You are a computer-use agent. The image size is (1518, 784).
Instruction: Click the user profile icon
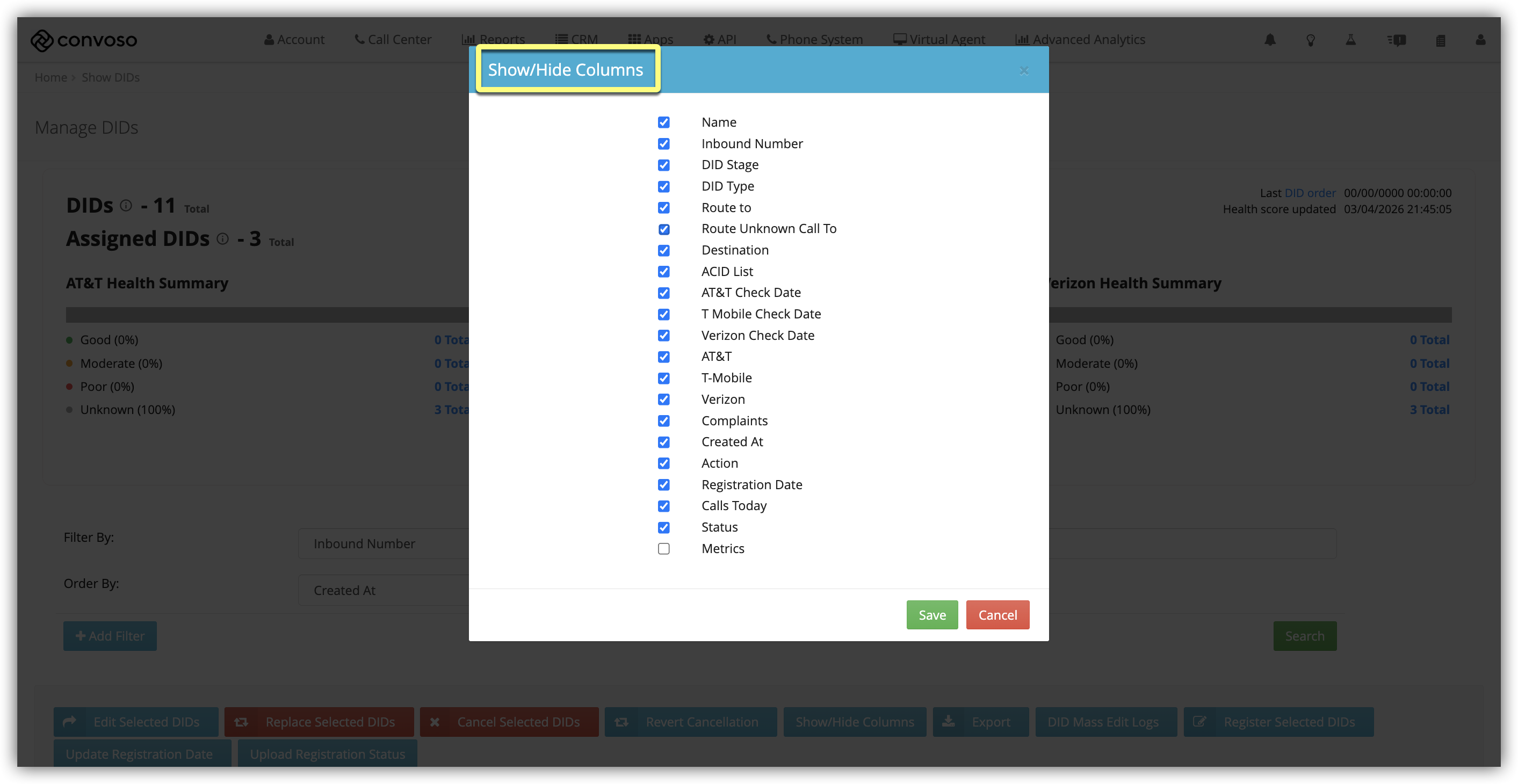click(x=1480, y=40)
